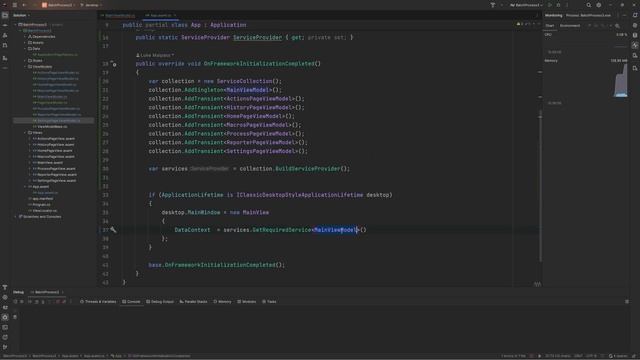Screen dimensions: 640x360
Task: Open Monitoring chart icon in right strip
Action: [x=635, y=45]
